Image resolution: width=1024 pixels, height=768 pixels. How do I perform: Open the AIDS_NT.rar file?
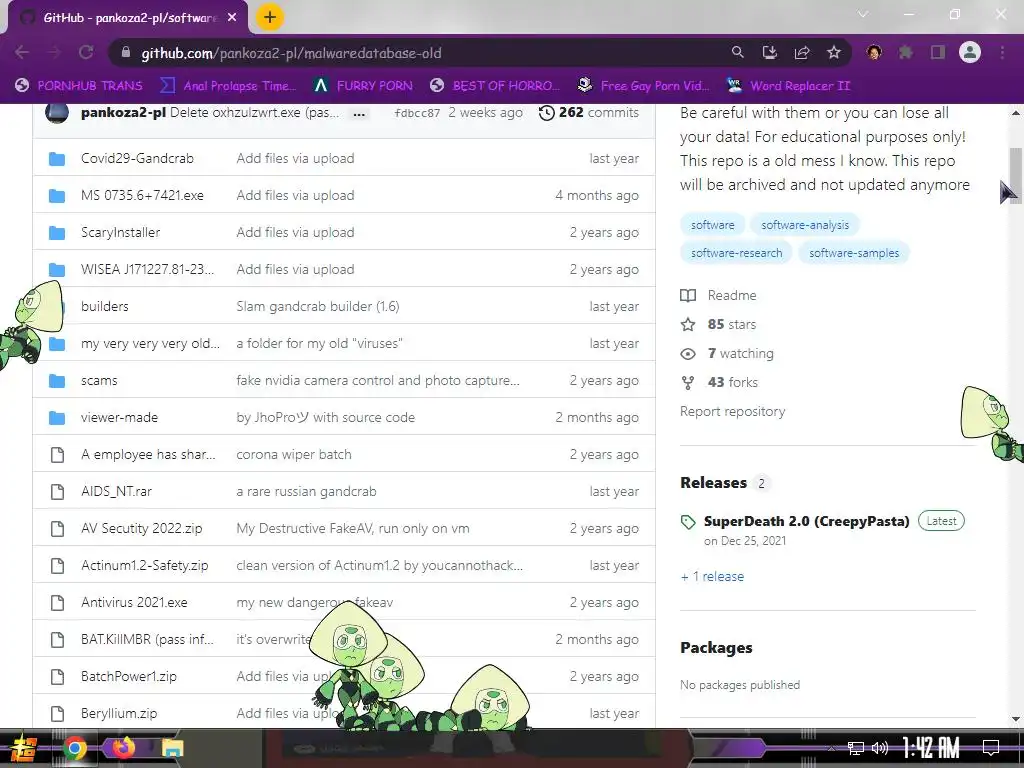click(116, 491)
